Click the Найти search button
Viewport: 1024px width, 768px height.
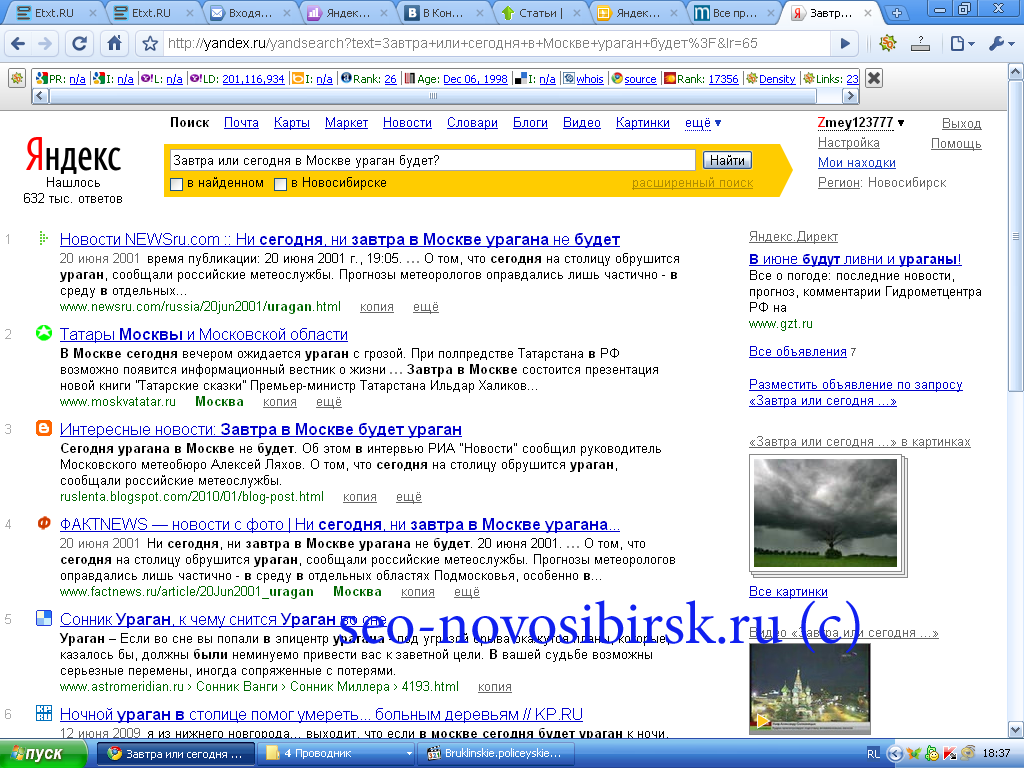coord(727,160)
